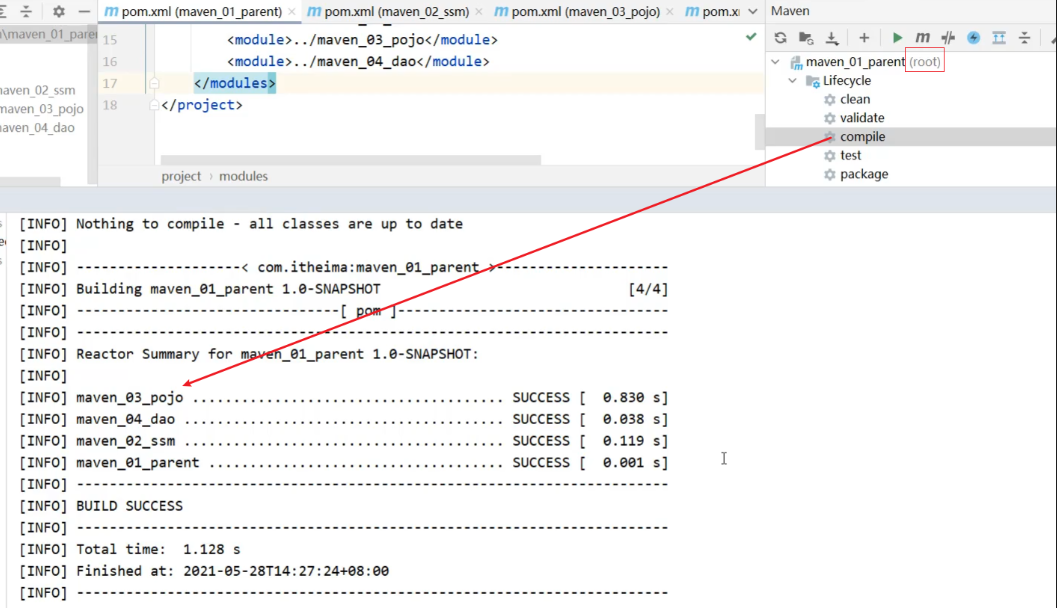Toggle Skip Tests mode lightning icon
The image size is (1057, 608).
[x=973, y=38]
